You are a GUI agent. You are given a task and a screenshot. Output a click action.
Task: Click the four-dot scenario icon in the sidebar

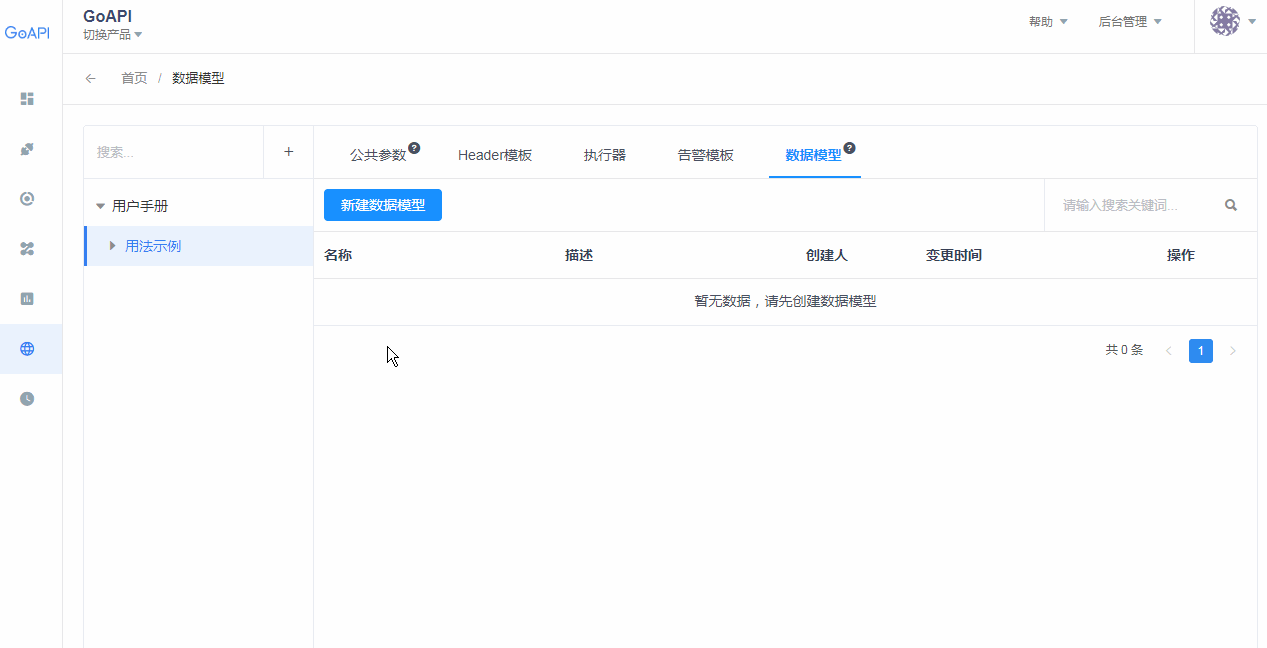click(27, 249)
